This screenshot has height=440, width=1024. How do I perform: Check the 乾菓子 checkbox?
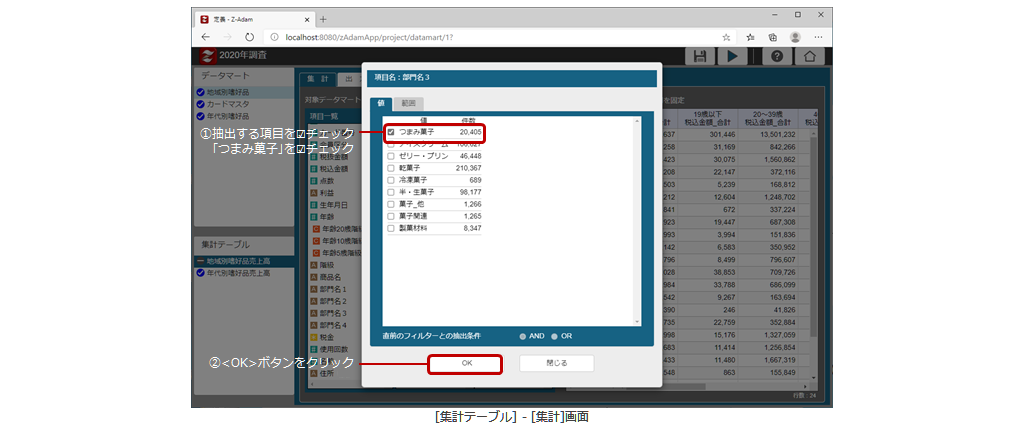391,168
